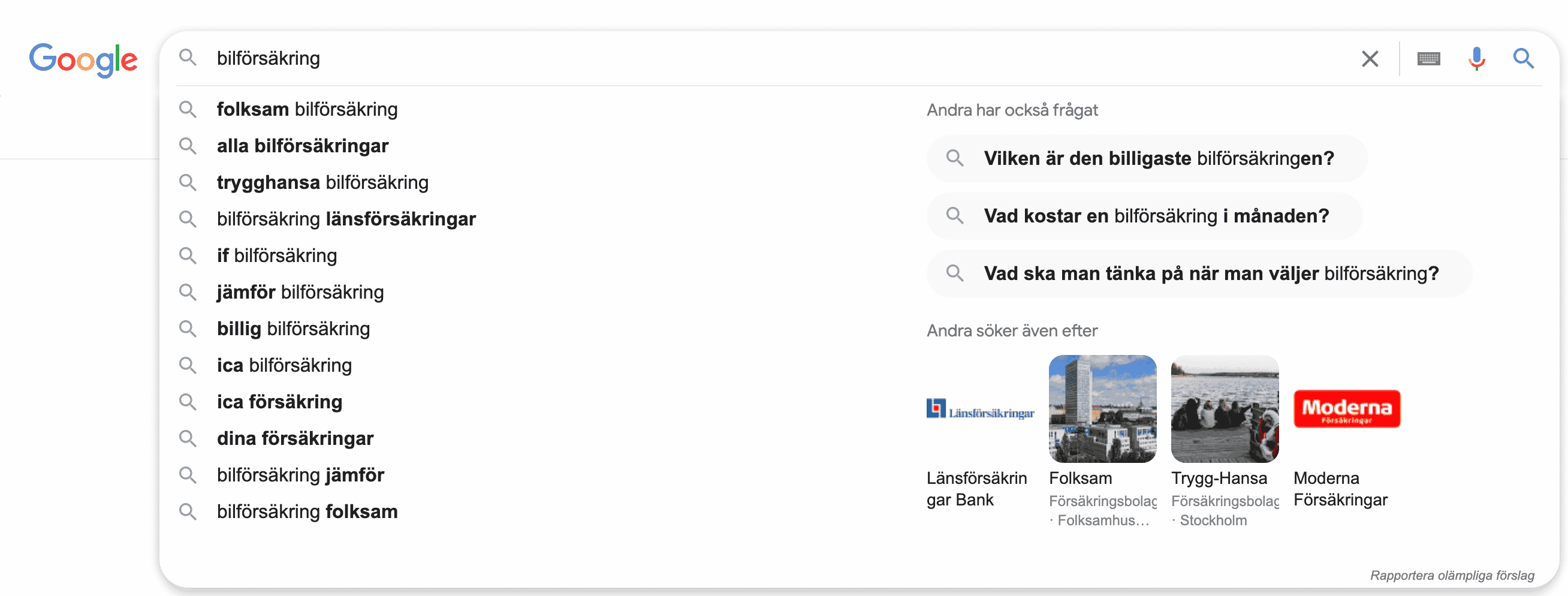Click magnifier icon in billigaste bilförsäkringen question
This screenshot has width=1568, height=596.
point(955,158)
